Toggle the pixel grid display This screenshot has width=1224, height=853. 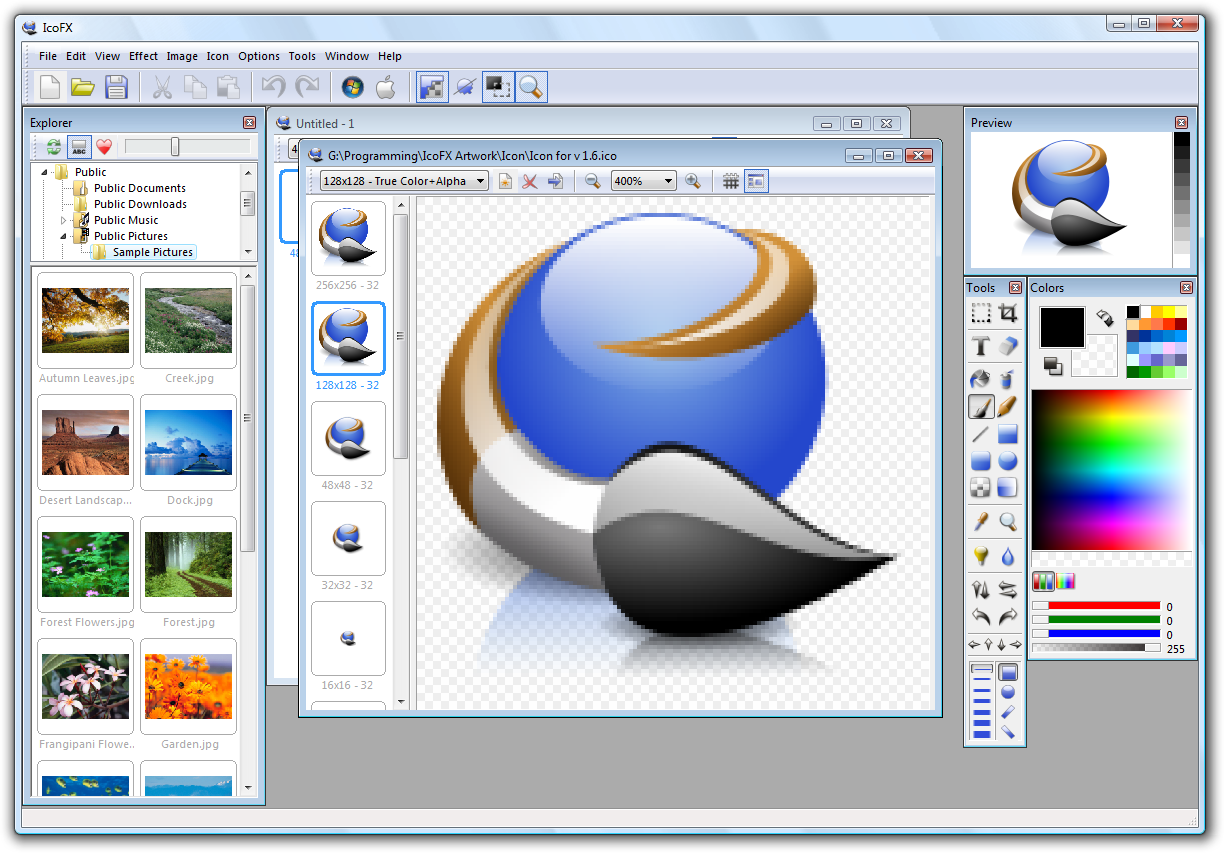(x=730, y=181)
